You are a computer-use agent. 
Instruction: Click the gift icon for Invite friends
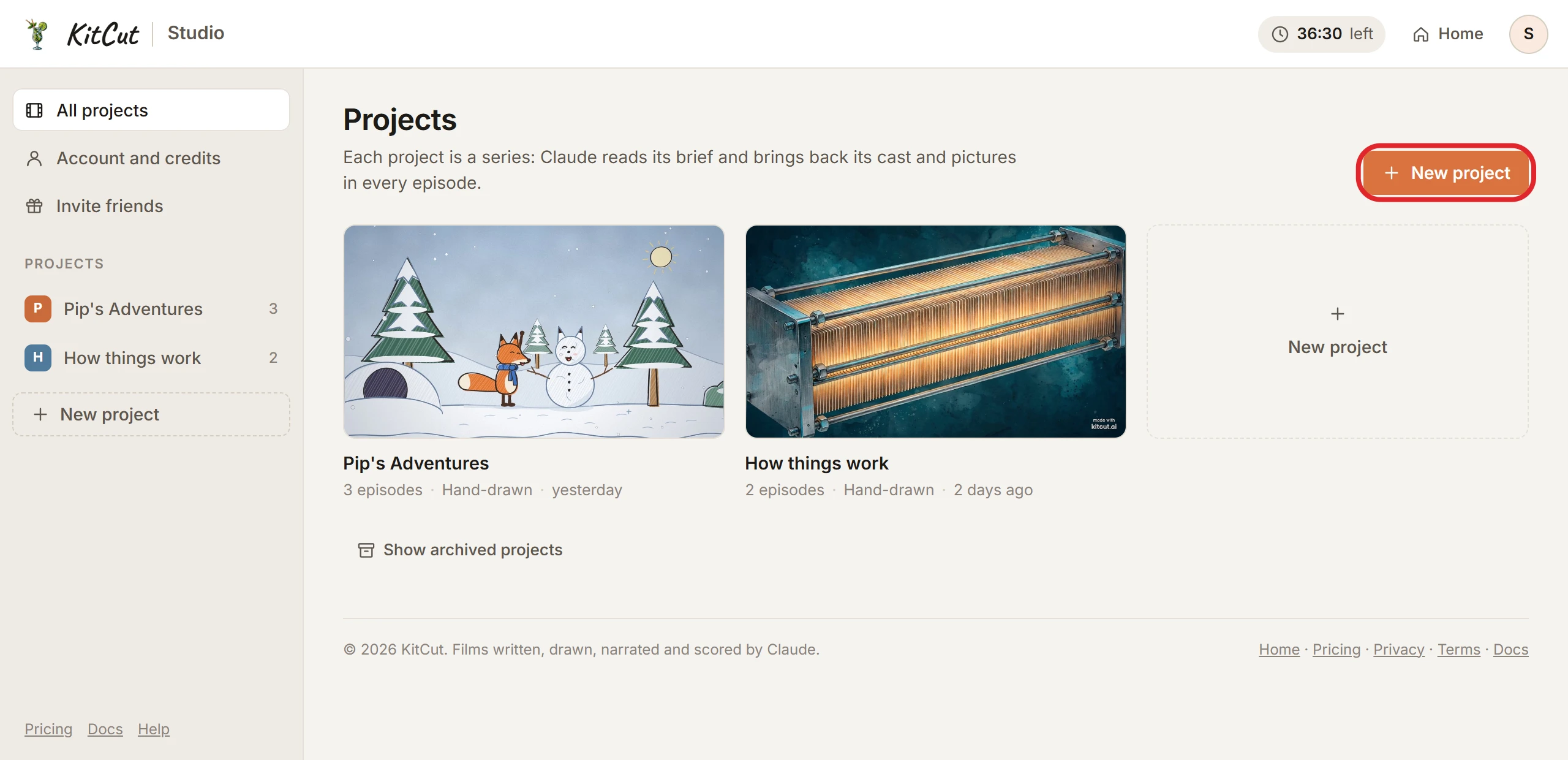34,206
